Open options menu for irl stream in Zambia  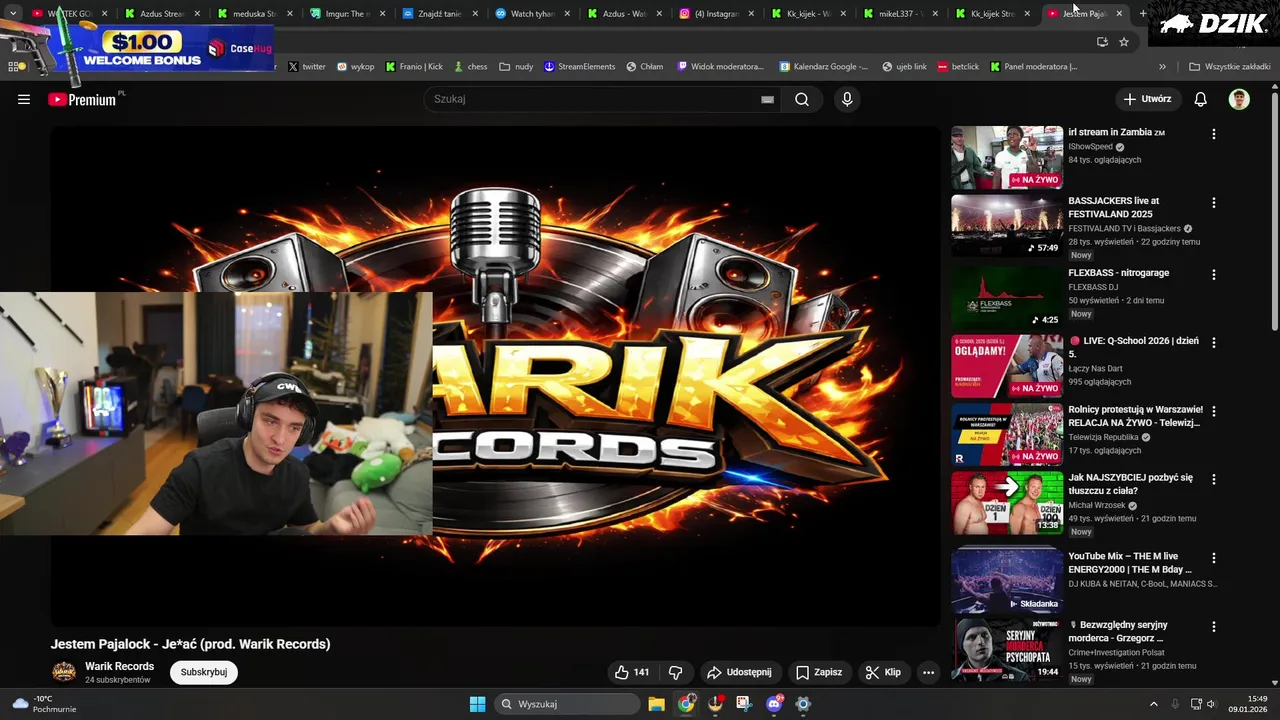1214,134
